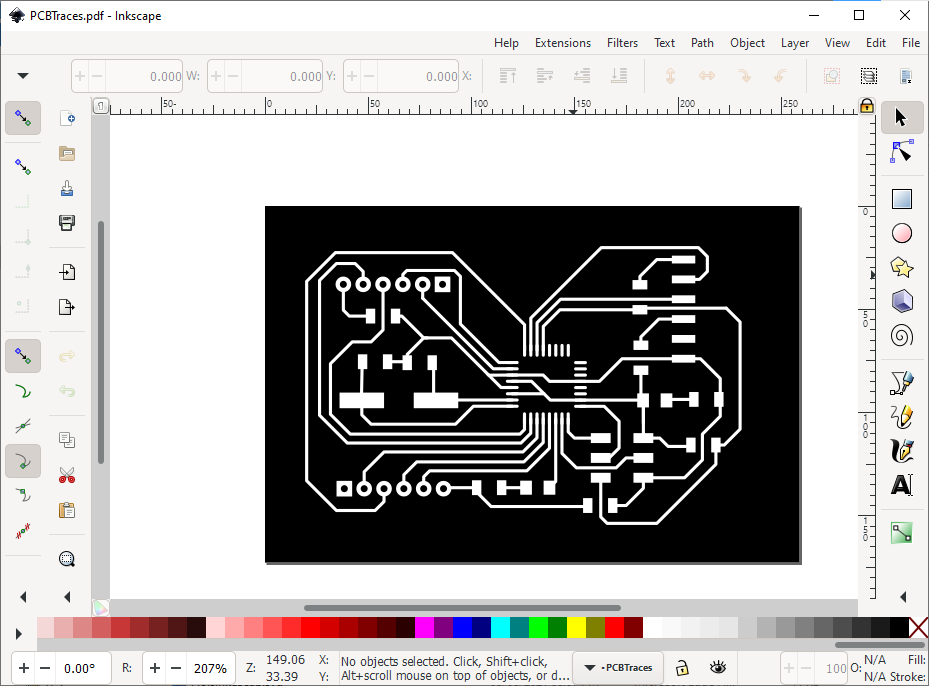
Task: Open the Path menu
Action: point(702,43)
